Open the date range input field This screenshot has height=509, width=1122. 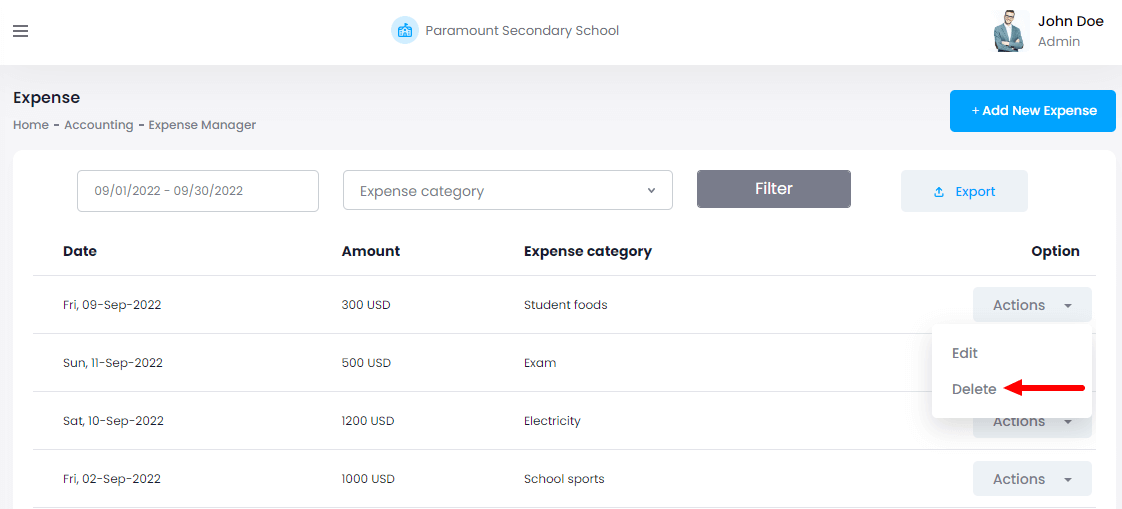tap(198, 191)
